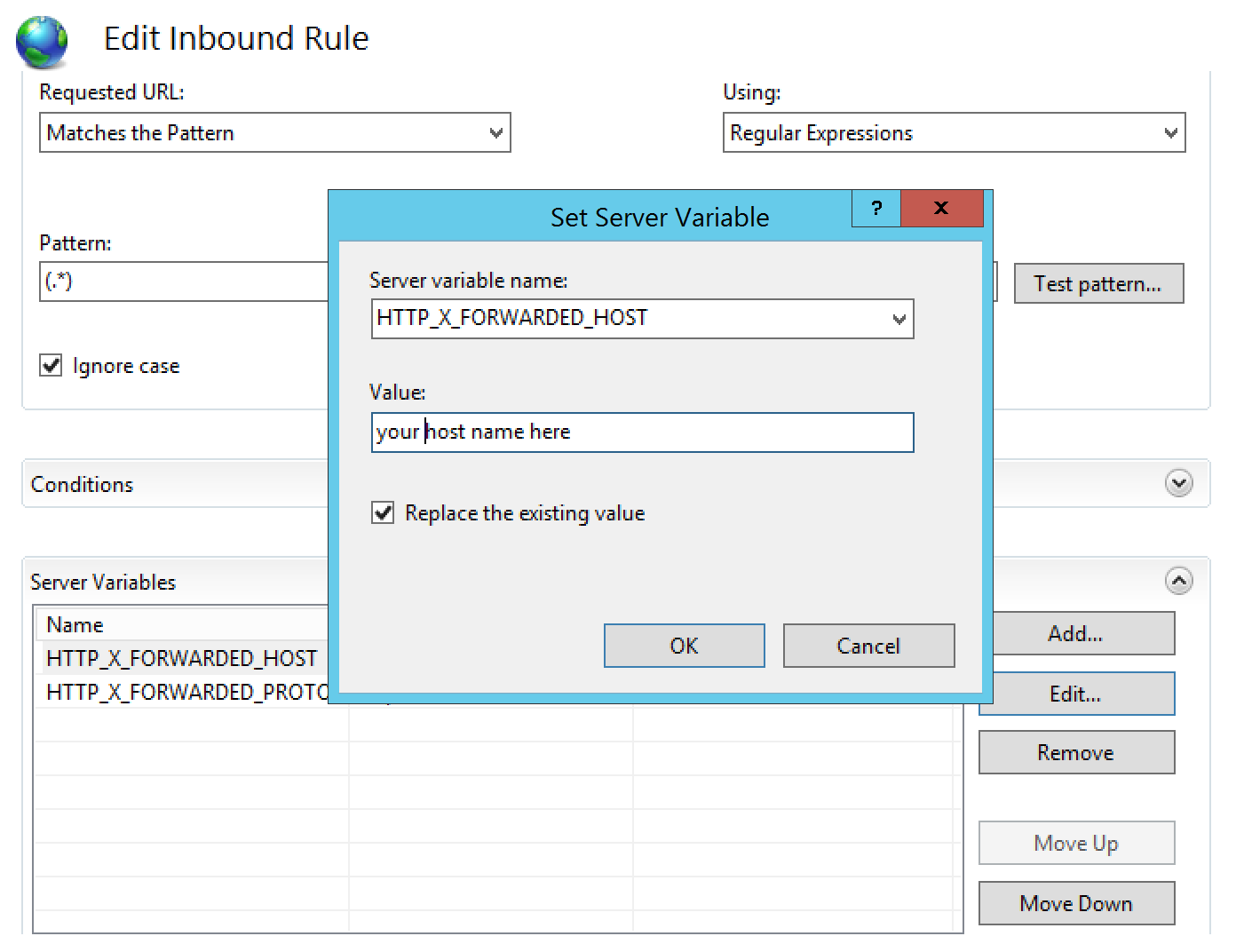The width and height of the screenshot is (1236, 952).
Task: Collapse the Server Variables section
Action: click(1179, 581)
